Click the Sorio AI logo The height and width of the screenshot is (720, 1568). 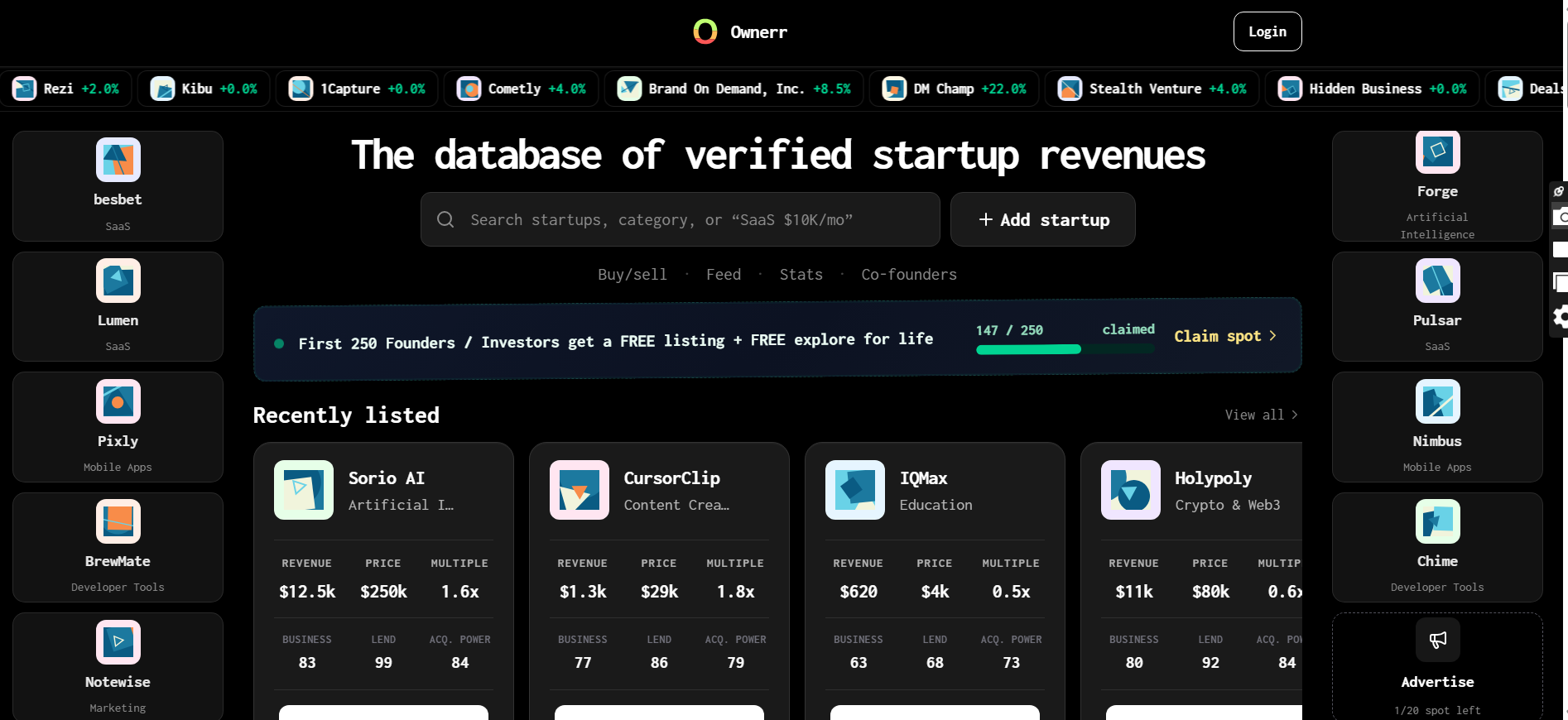(304, 490)
